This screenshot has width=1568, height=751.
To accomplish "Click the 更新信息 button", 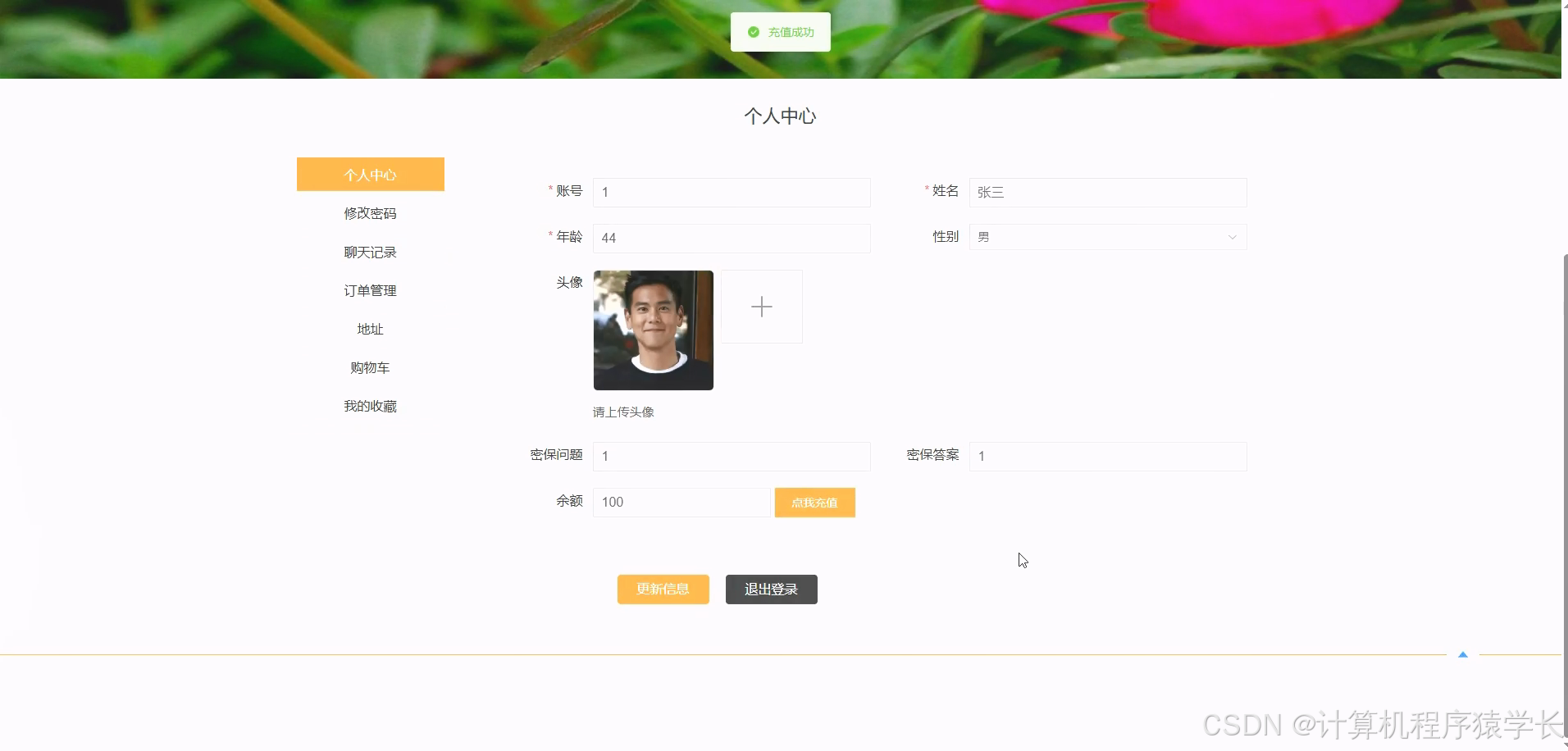I will (x=663, y=589).
